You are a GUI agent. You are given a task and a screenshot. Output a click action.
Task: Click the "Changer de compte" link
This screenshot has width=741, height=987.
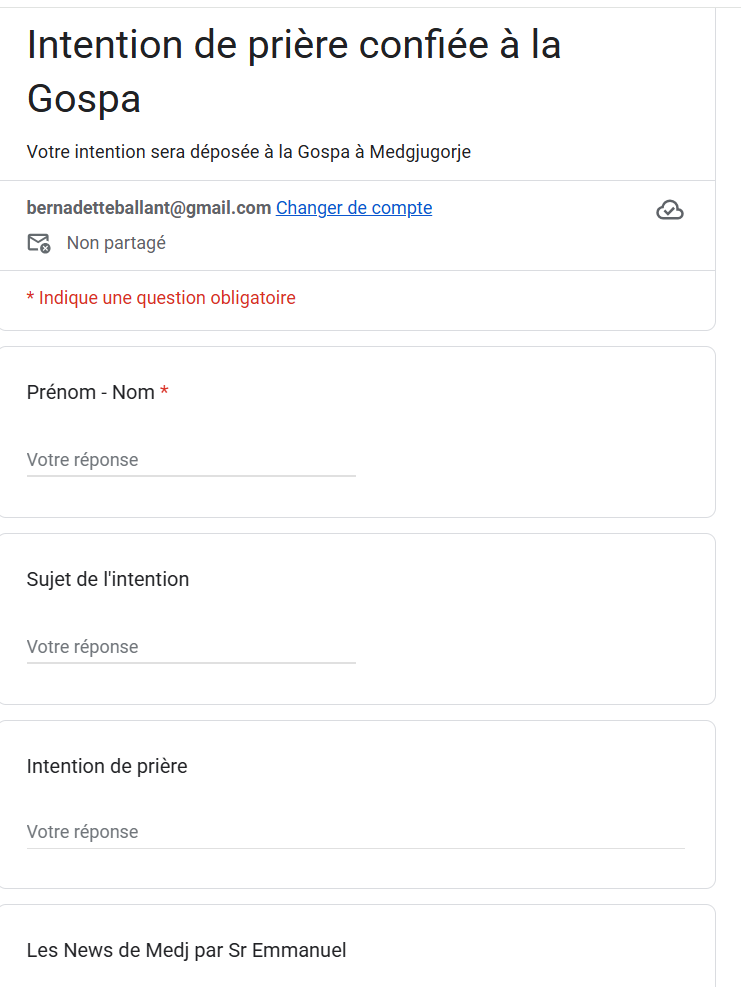click(x=354, y=208)
